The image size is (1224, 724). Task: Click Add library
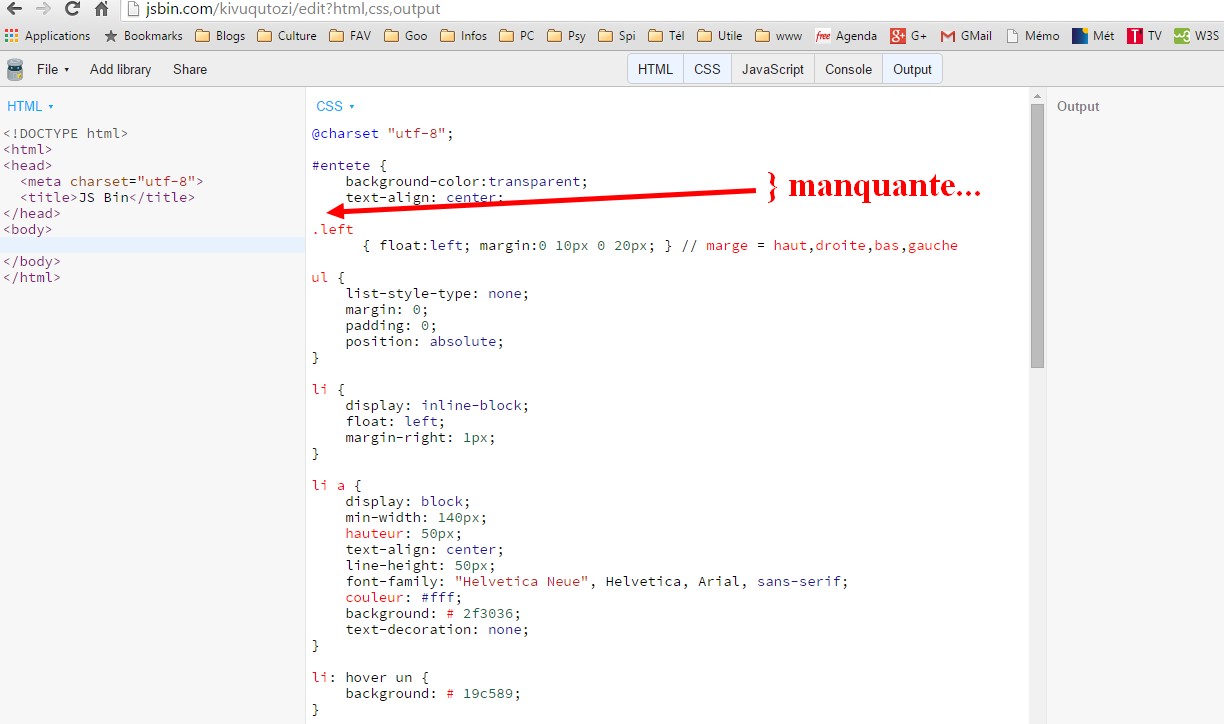120,69
